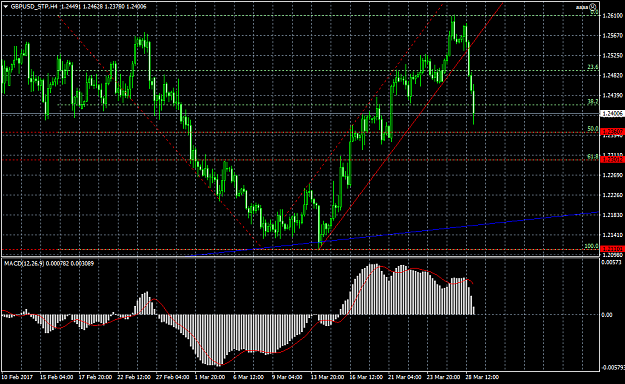Image resolution: width=625 pixels, height=384 pixels.
Task: Click the 1.22260 price scale value
Action: pyautogui.click(x=613, y=195)
